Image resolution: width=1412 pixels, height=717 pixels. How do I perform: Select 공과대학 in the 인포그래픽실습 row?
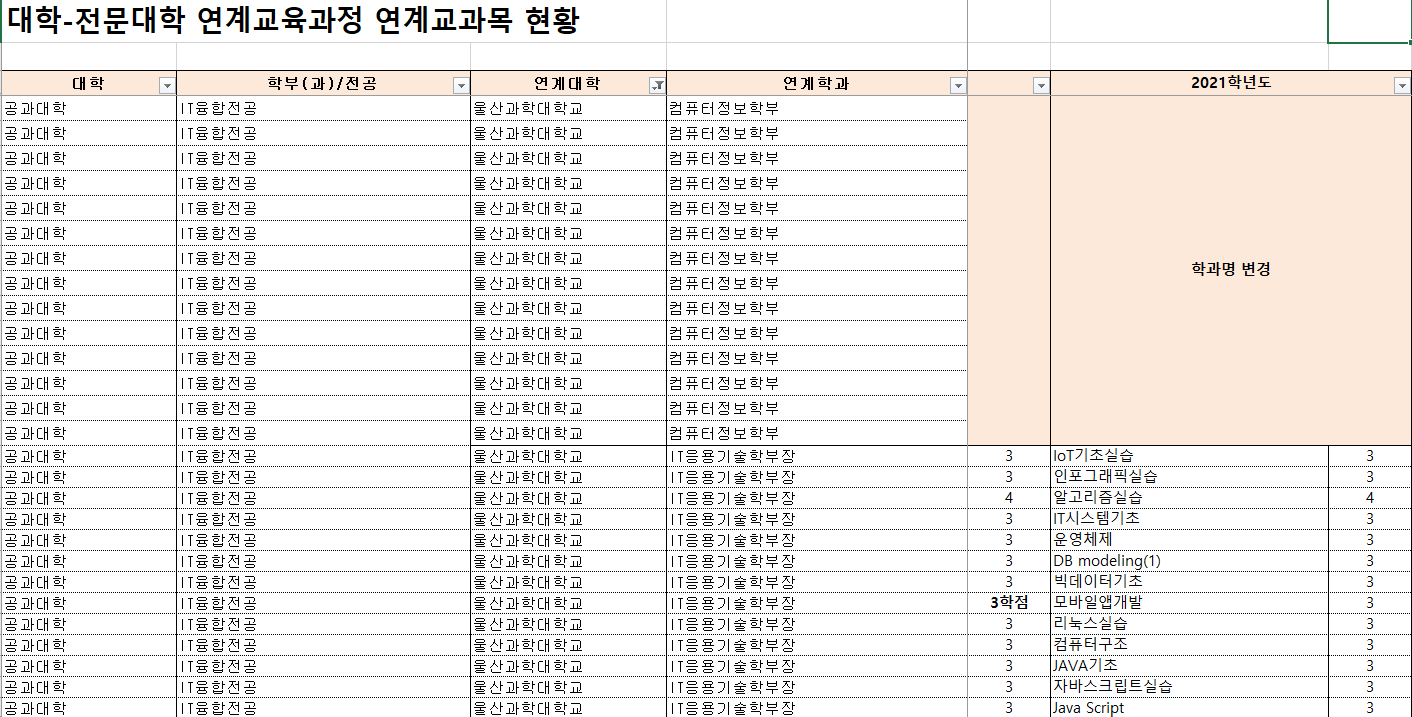pos(89,477)
